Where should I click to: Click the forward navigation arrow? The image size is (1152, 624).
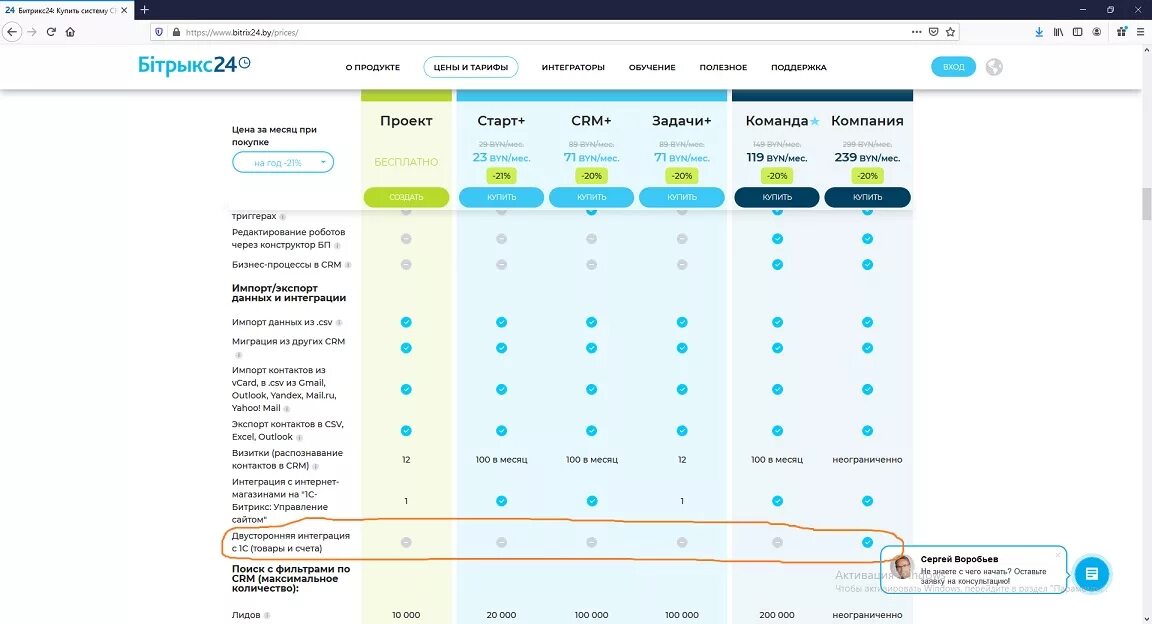(32, 32)
